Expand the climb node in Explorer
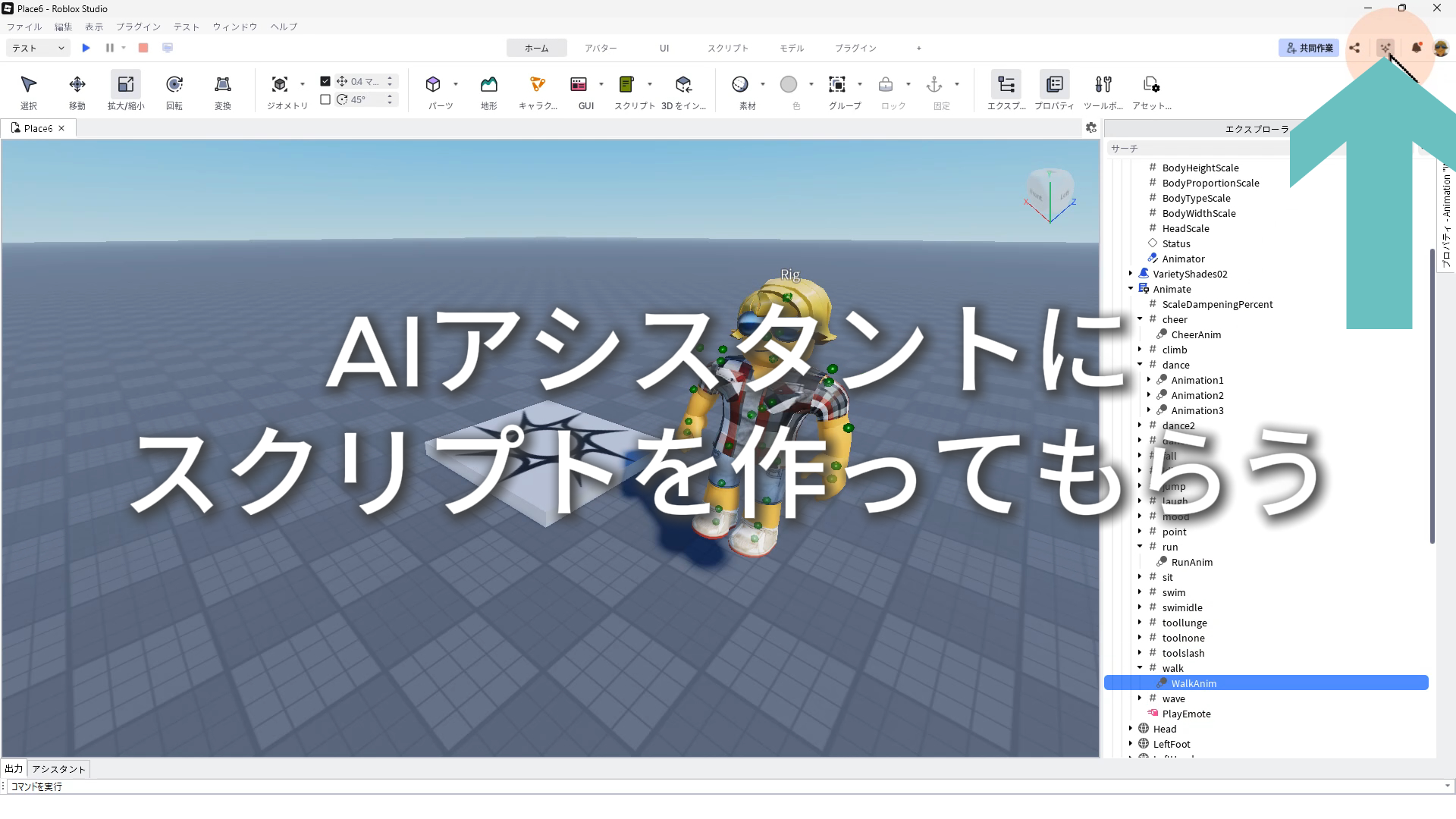This screenshot has width=1456, height=819. tap(1140, 350)
